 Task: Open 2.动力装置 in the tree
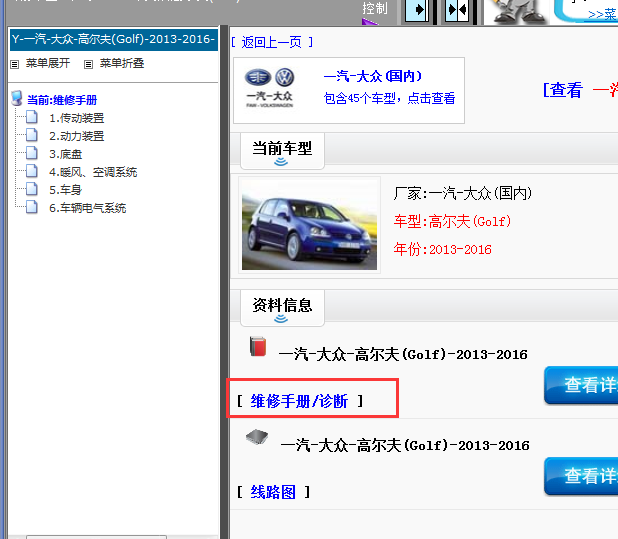pos(76,136)
